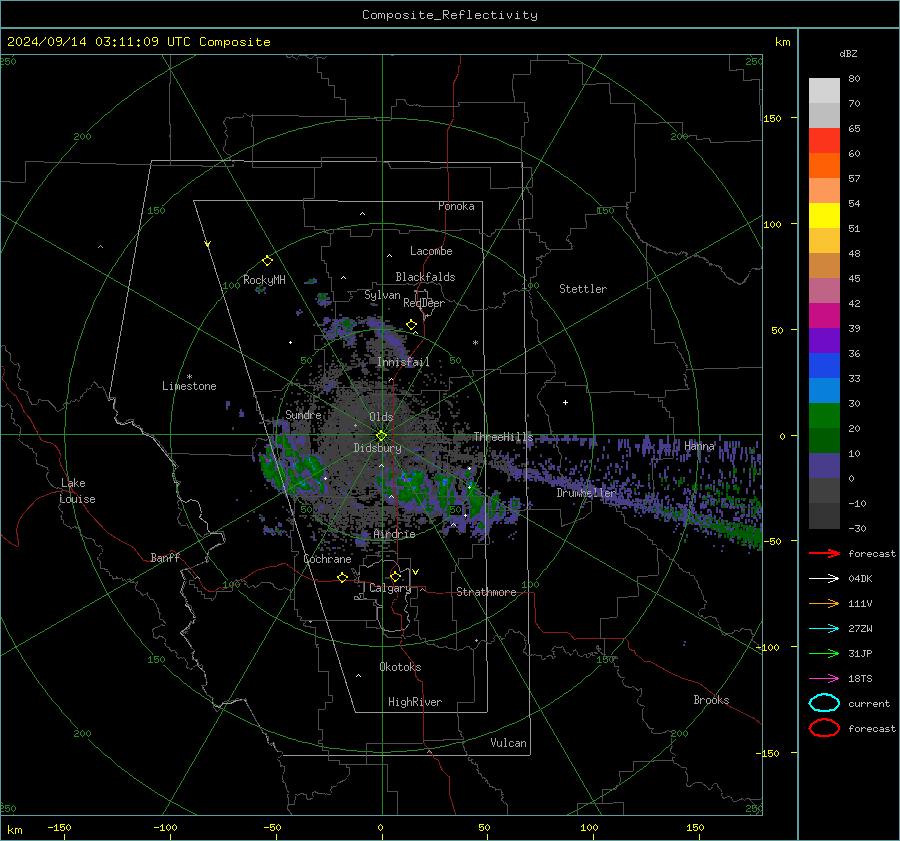Click the yellow diamond marker above Calgary
The image size is (900, 841).
395,576
